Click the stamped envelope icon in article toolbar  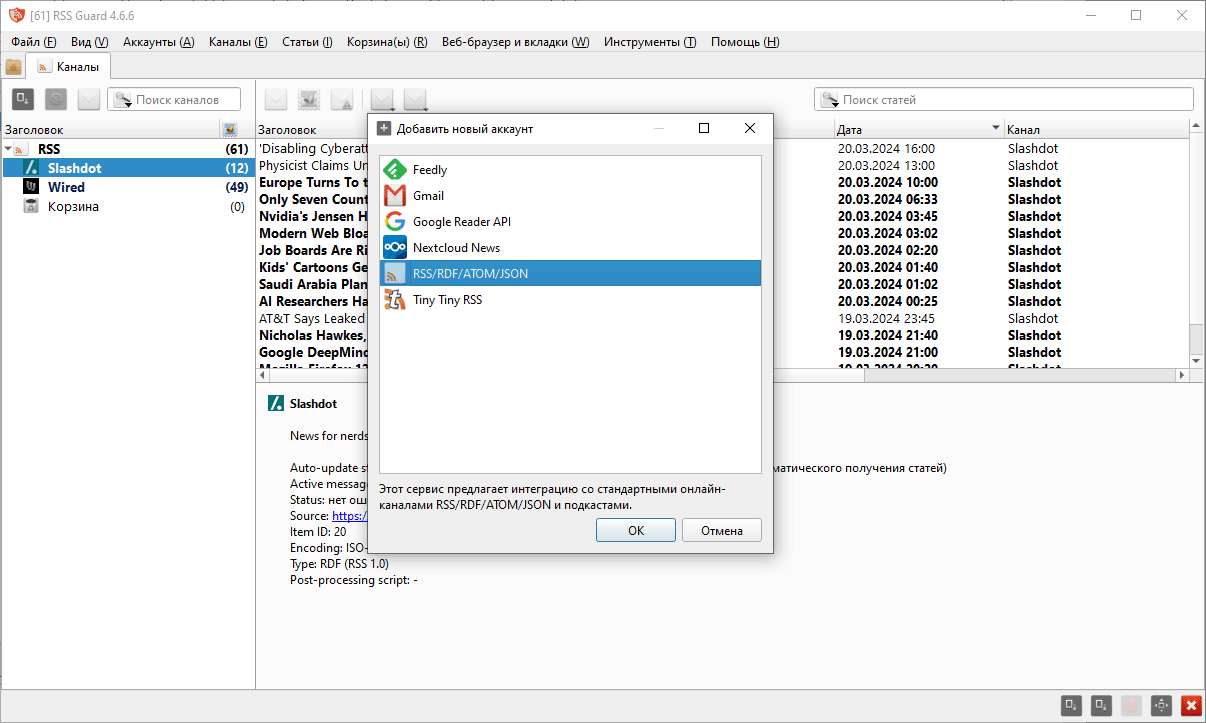point(309,99)
